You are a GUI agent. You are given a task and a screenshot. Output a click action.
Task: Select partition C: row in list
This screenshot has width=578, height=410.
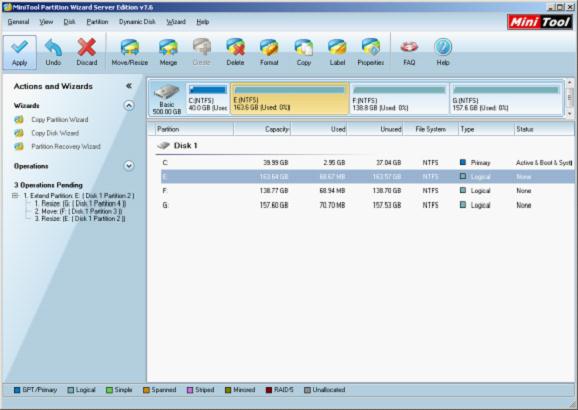tap(367, 163)
